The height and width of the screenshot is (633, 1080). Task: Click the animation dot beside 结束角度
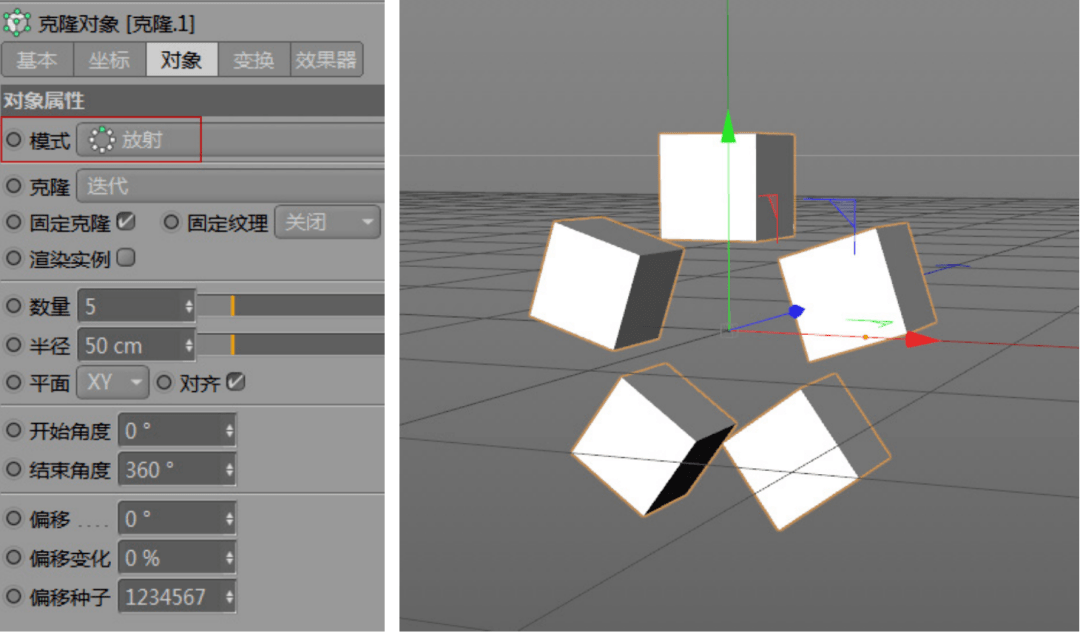tap(14, 470)
